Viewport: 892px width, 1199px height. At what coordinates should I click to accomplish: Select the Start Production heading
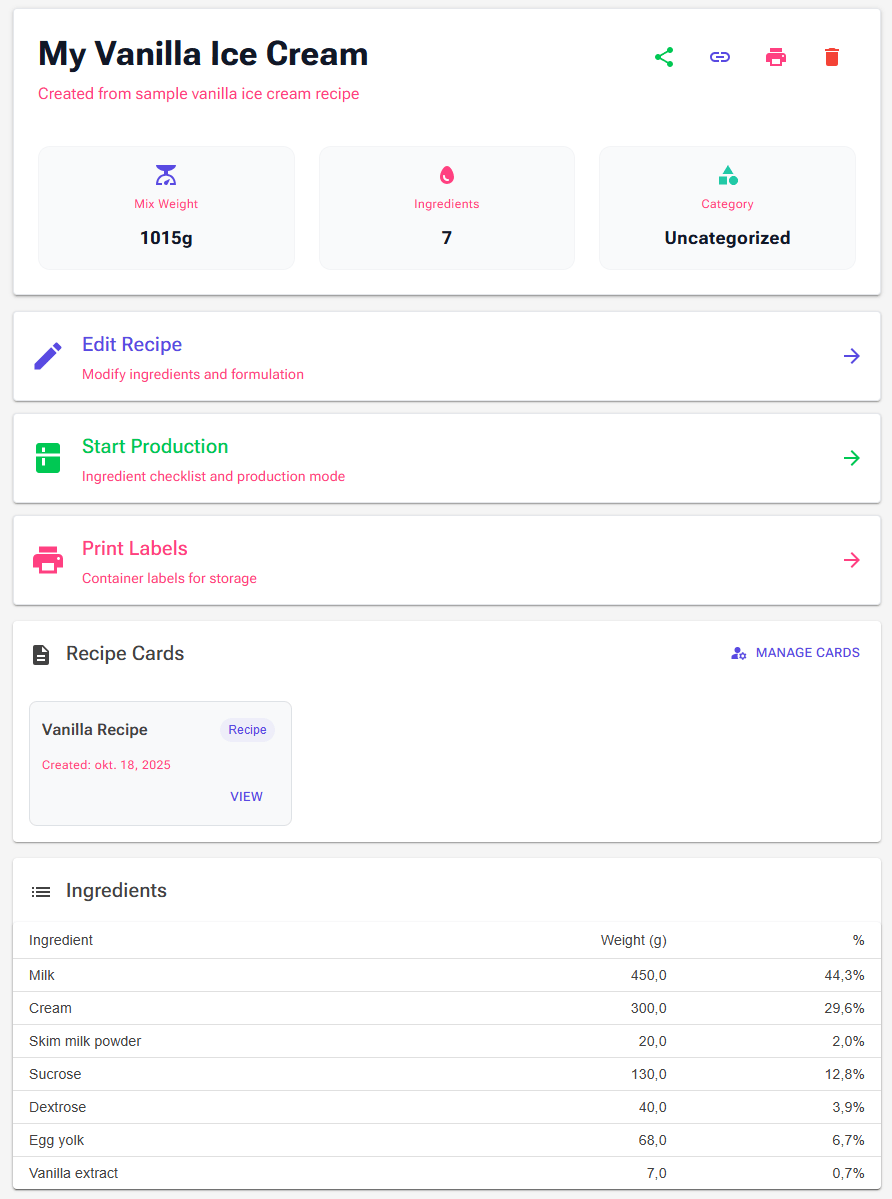point(155,447)
